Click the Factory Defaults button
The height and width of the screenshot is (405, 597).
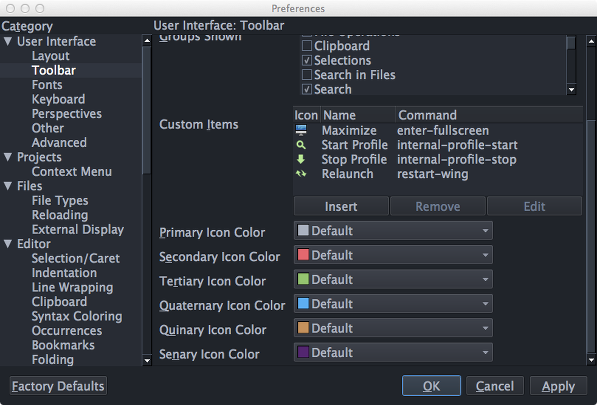point(58,386)
